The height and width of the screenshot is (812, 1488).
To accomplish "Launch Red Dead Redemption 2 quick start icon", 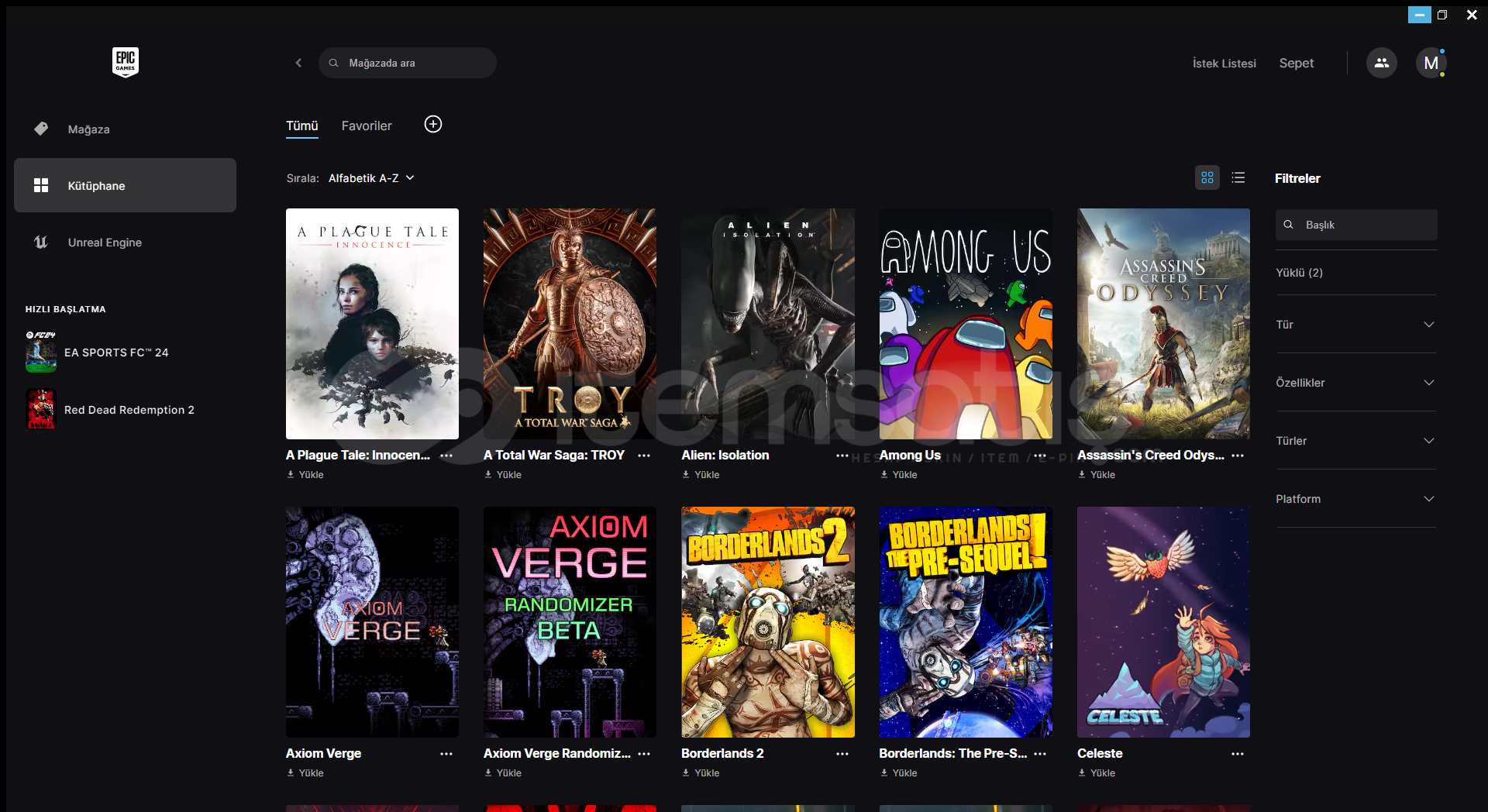I will pyautogui.click(x=41, y=409).
